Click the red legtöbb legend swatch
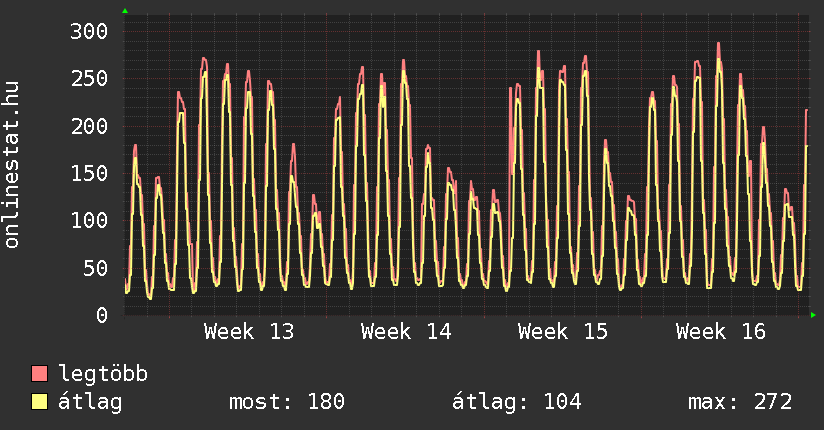Viewport: 824px width, 430px height. click(40, 375)
